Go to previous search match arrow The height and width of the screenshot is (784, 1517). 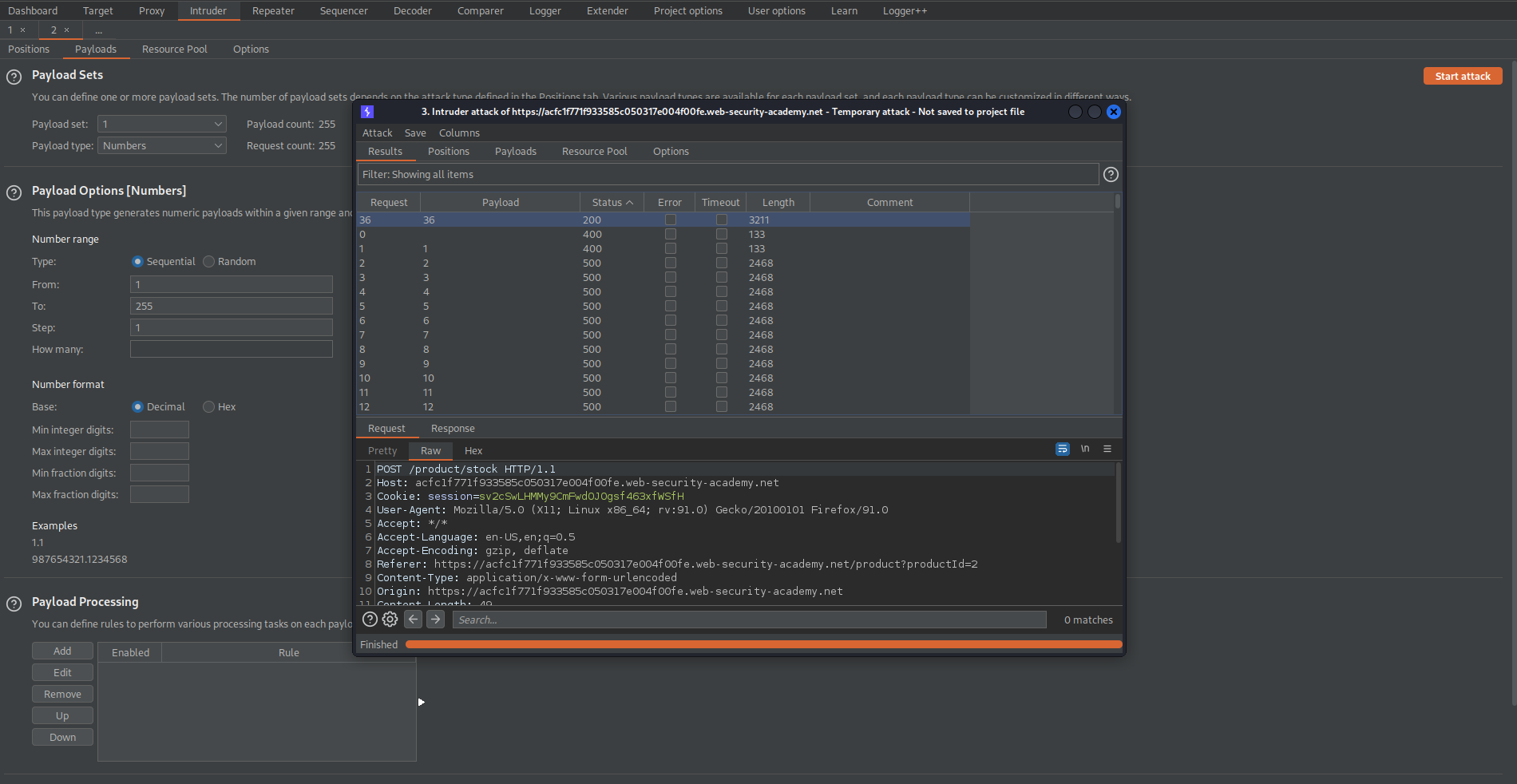click(x=413, y=620)
